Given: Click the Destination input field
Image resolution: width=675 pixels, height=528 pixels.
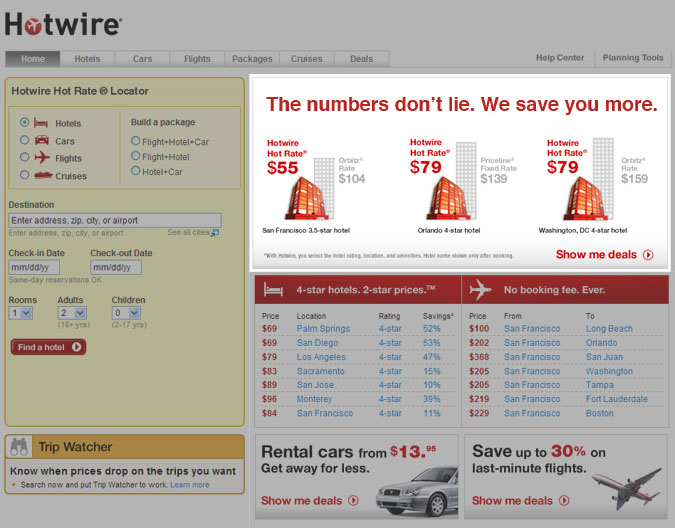Looking at the screenshot, I should (x=115, y=220).
